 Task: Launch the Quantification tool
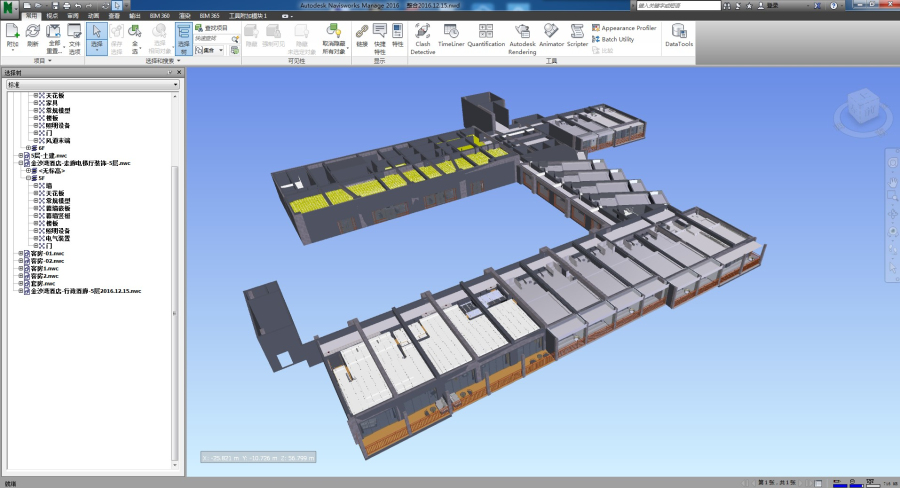(486, 38)
